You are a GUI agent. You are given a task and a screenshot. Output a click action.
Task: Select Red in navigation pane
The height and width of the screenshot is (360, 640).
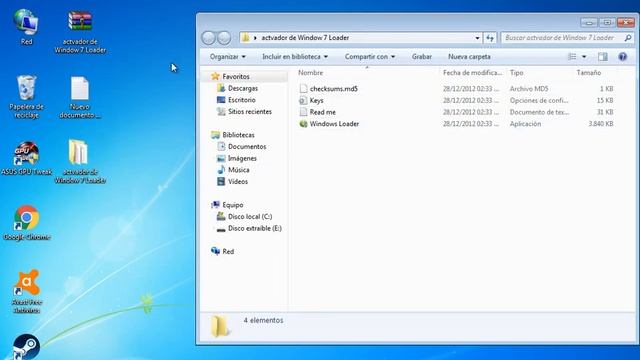[228, 252]
